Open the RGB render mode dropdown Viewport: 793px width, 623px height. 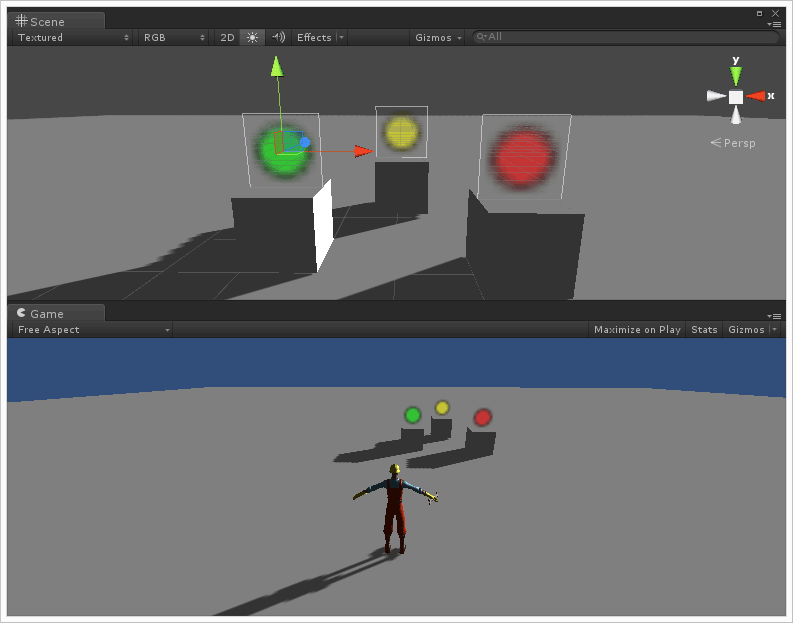pyautogui.click(x=174, y=37)
